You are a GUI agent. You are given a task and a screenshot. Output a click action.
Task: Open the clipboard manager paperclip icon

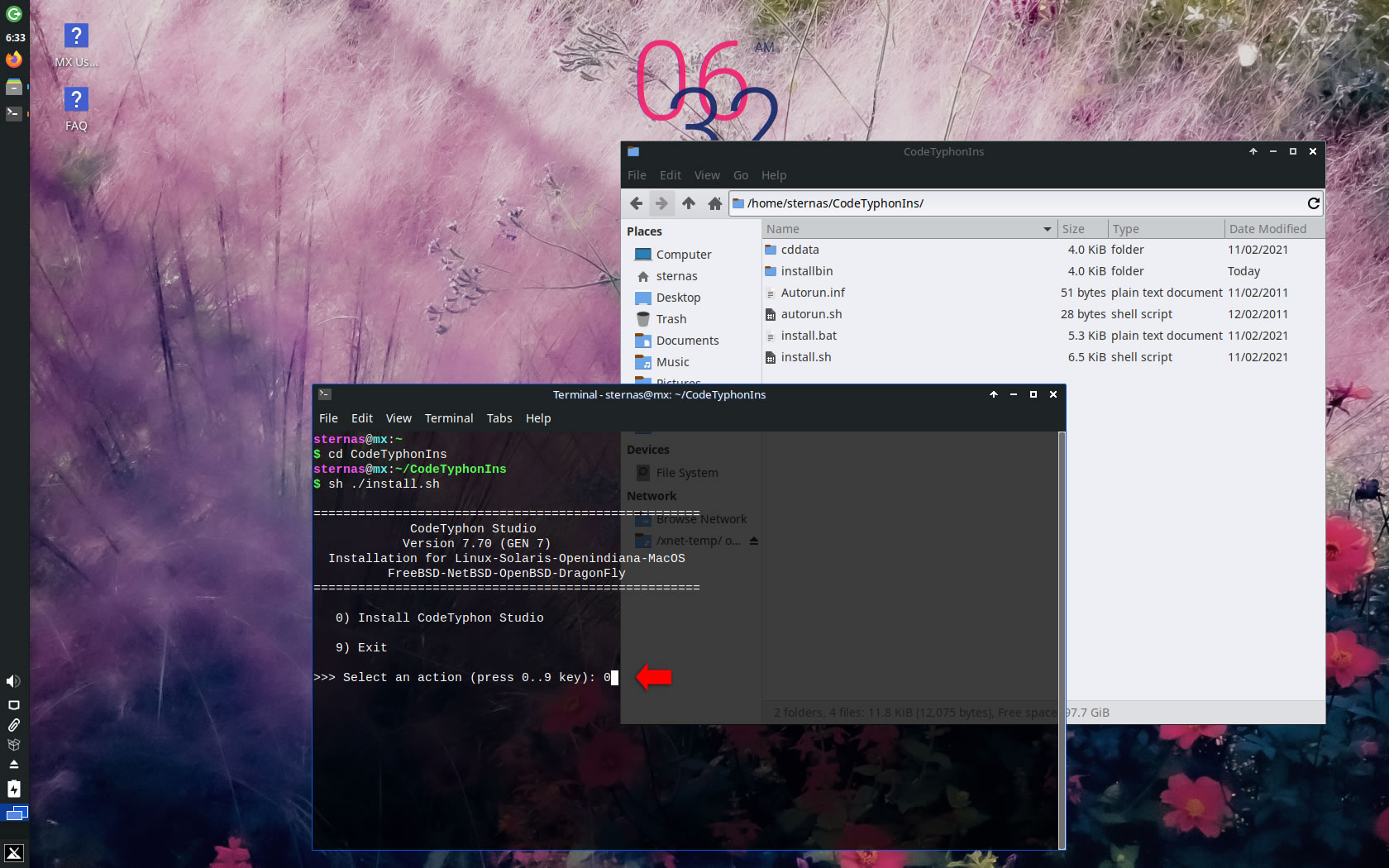(13, 725)
